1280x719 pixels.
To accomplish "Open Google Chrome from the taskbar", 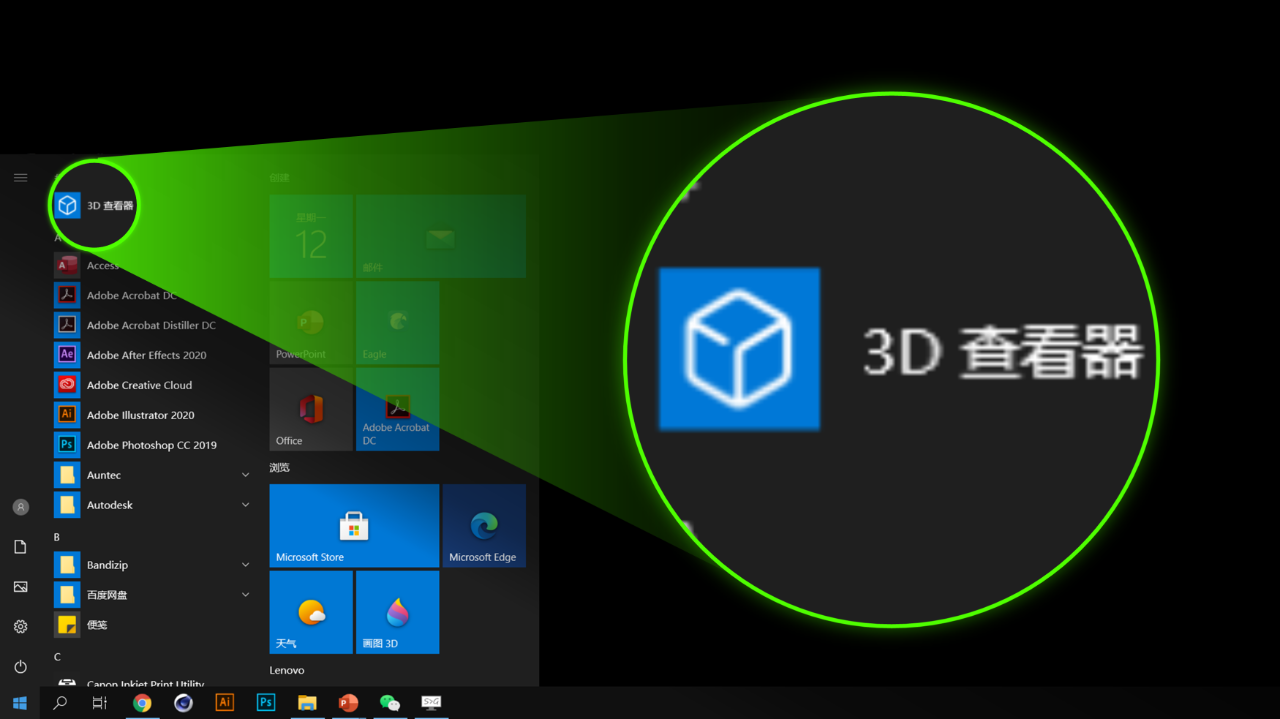I will tap(142, 703).
